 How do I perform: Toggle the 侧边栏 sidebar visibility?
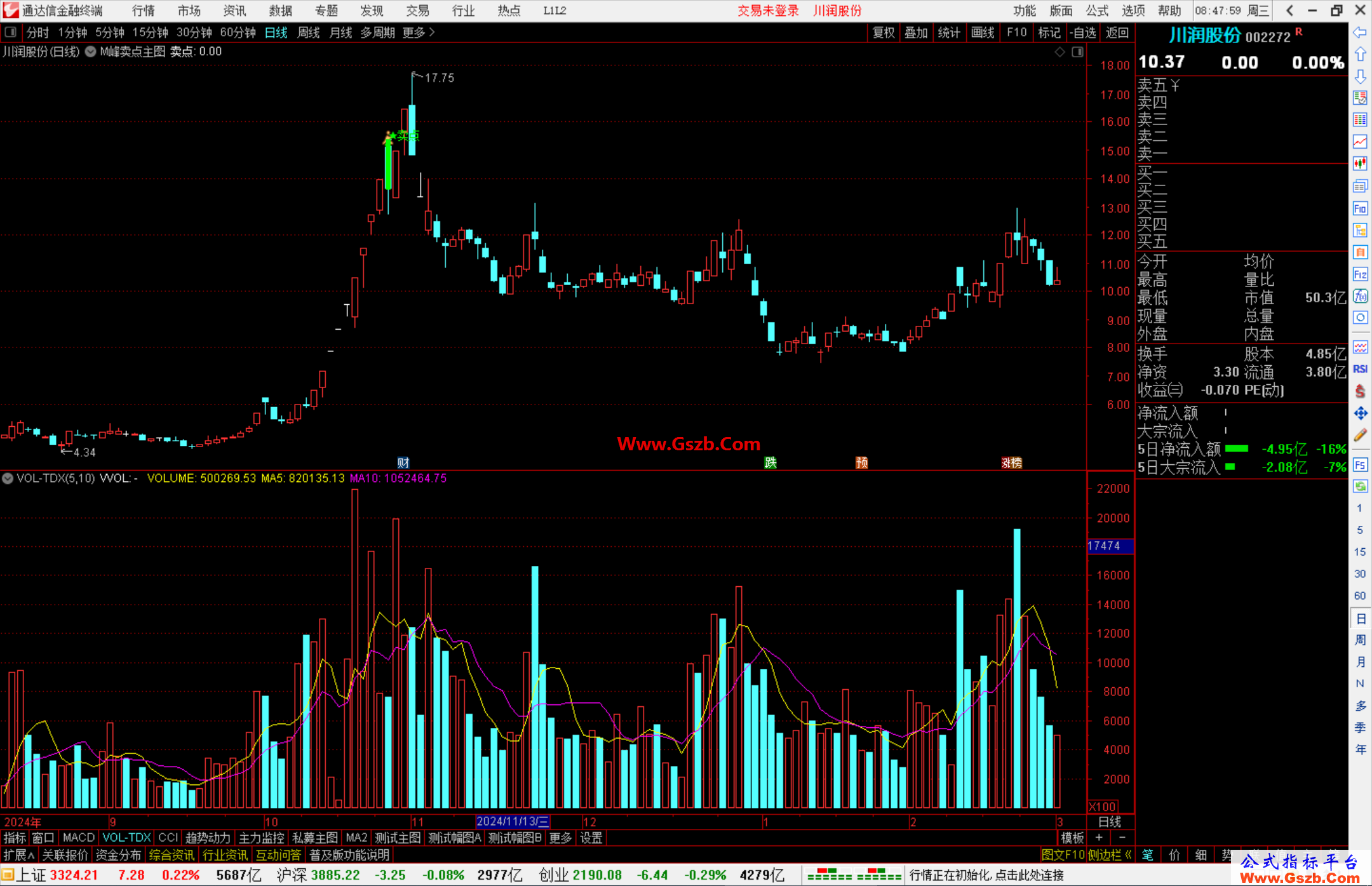(x=1110, y=855)
